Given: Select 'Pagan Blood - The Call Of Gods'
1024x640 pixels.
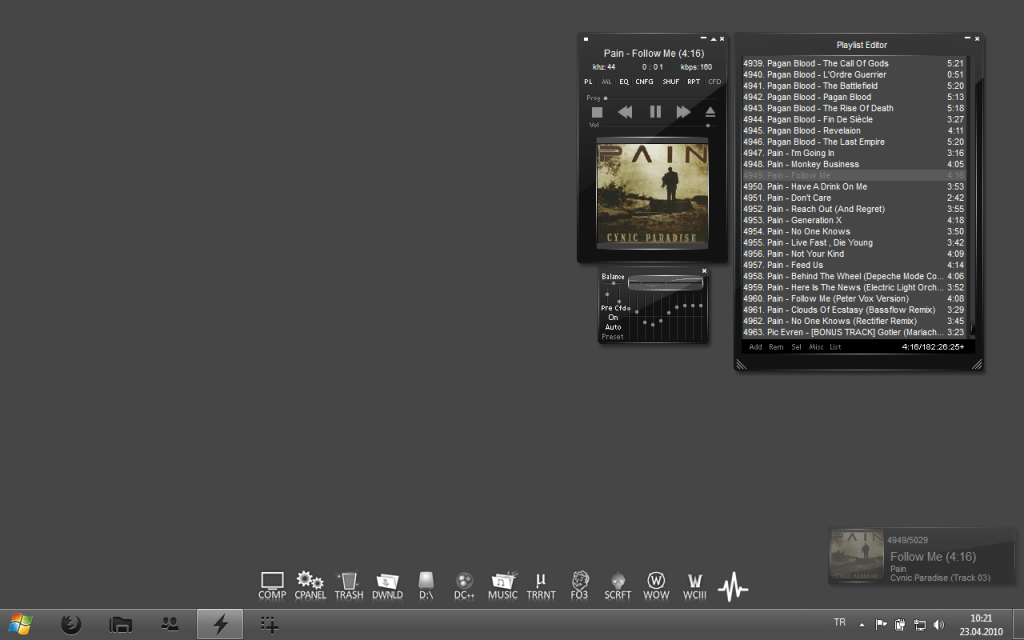Looking at the screenshot, I should [x=854, y=63].
